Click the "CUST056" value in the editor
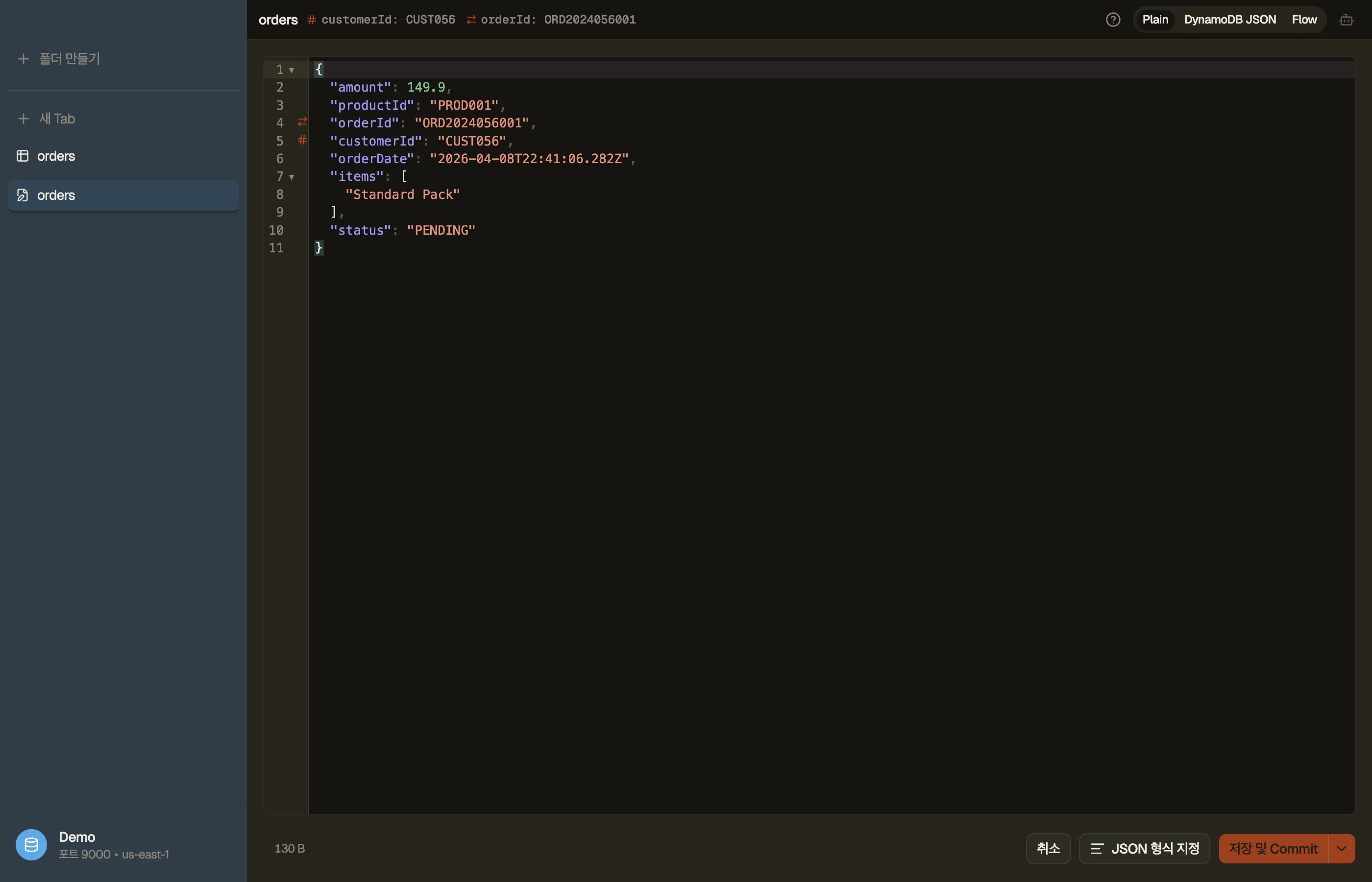Viewport: 1372px width, 882px height. [472, 141]
